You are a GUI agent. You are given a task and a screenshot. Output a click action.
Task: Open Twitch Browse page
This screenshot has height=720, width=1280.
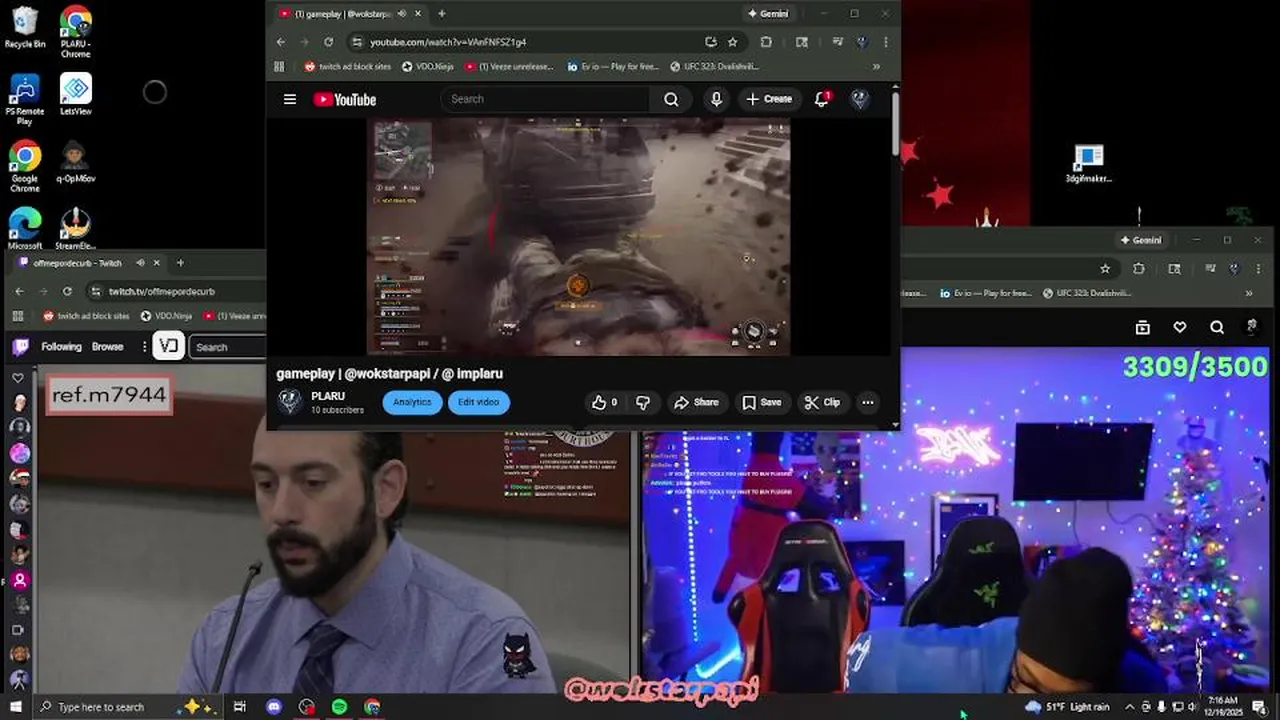[107, 347]
